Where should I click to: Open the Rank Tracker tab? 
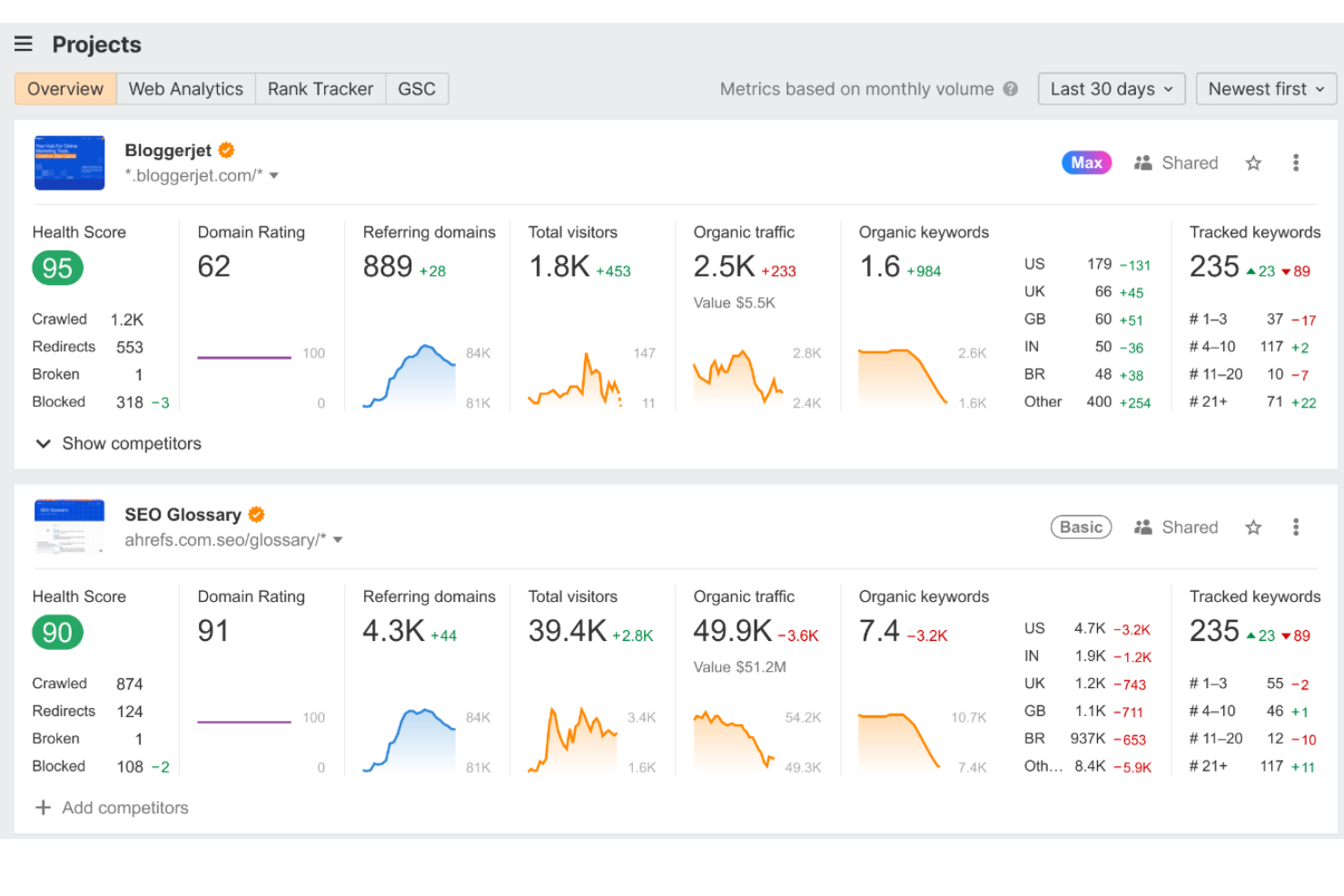321,89
